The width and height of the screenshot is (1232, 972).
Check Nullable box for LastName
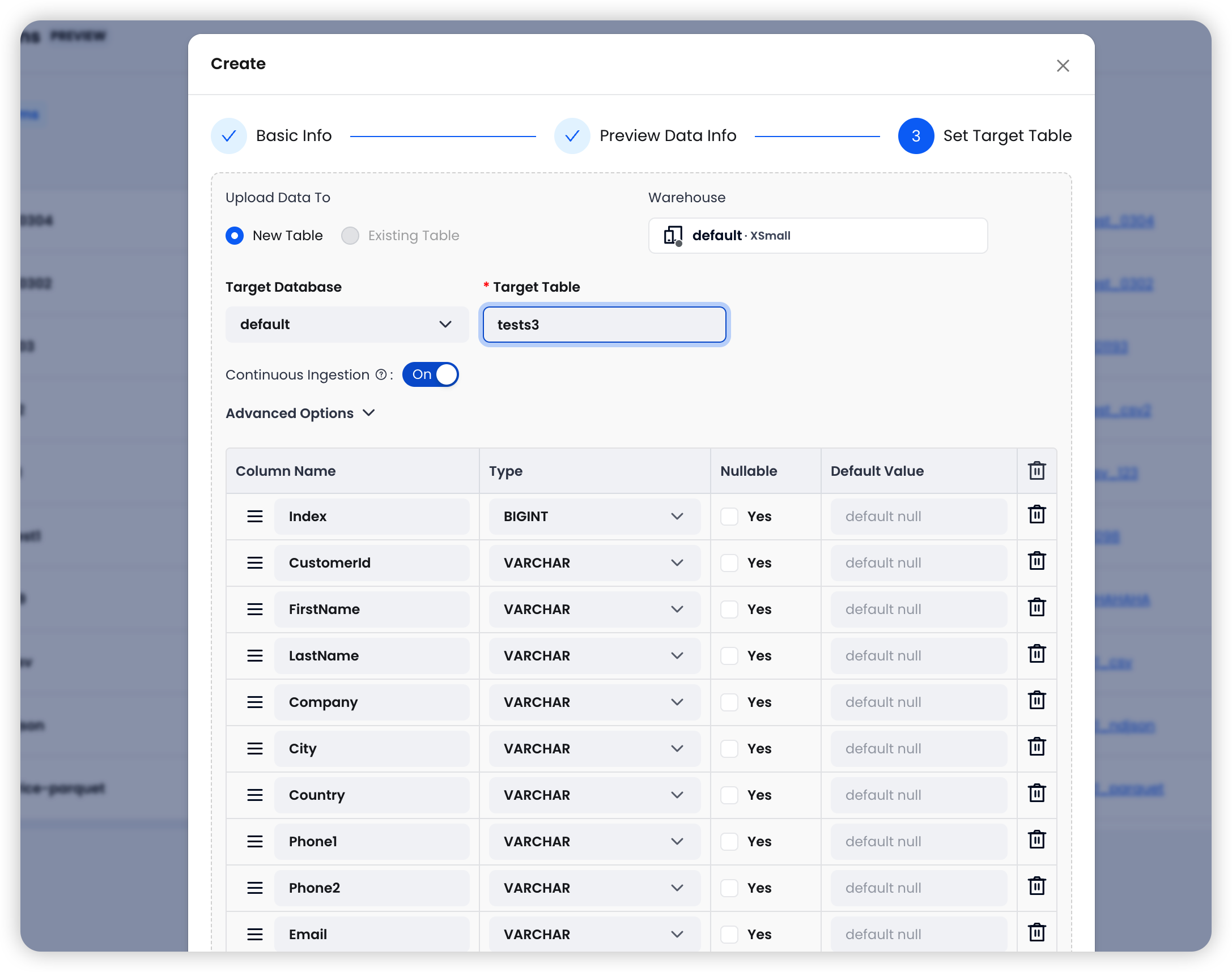(729, 655)
